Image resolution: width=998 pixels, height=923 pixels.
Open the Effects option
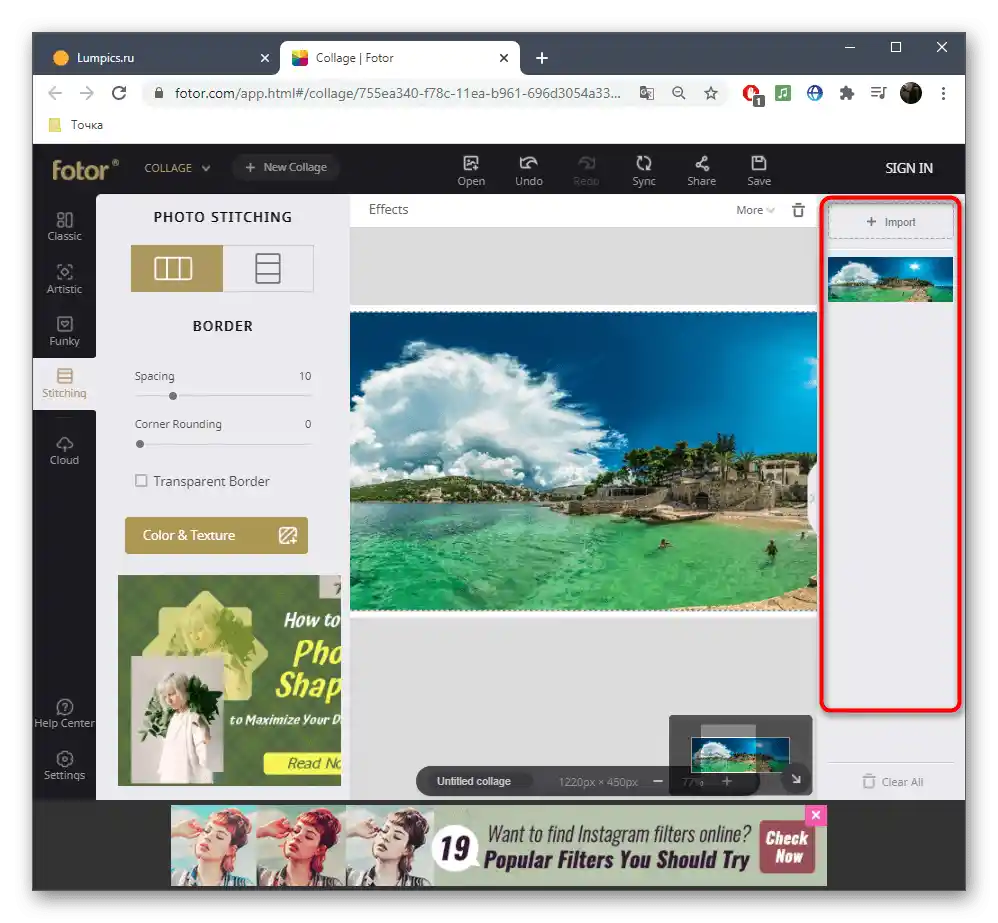(388, 209)
